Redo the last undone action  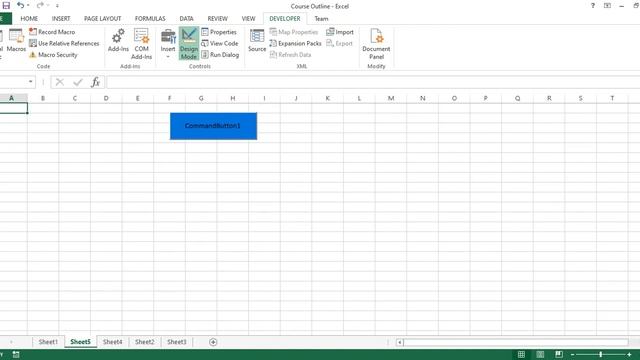coord(40,5)
